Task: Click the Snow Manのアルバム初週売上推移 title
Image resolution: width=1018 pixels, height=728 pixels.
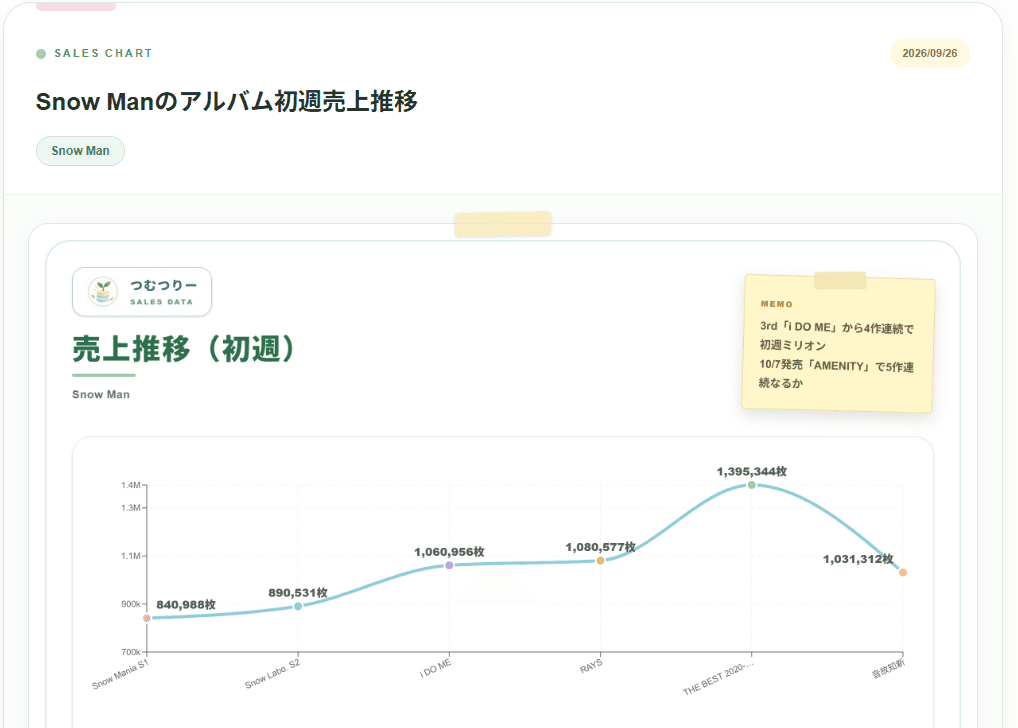Action: point(227,101)
